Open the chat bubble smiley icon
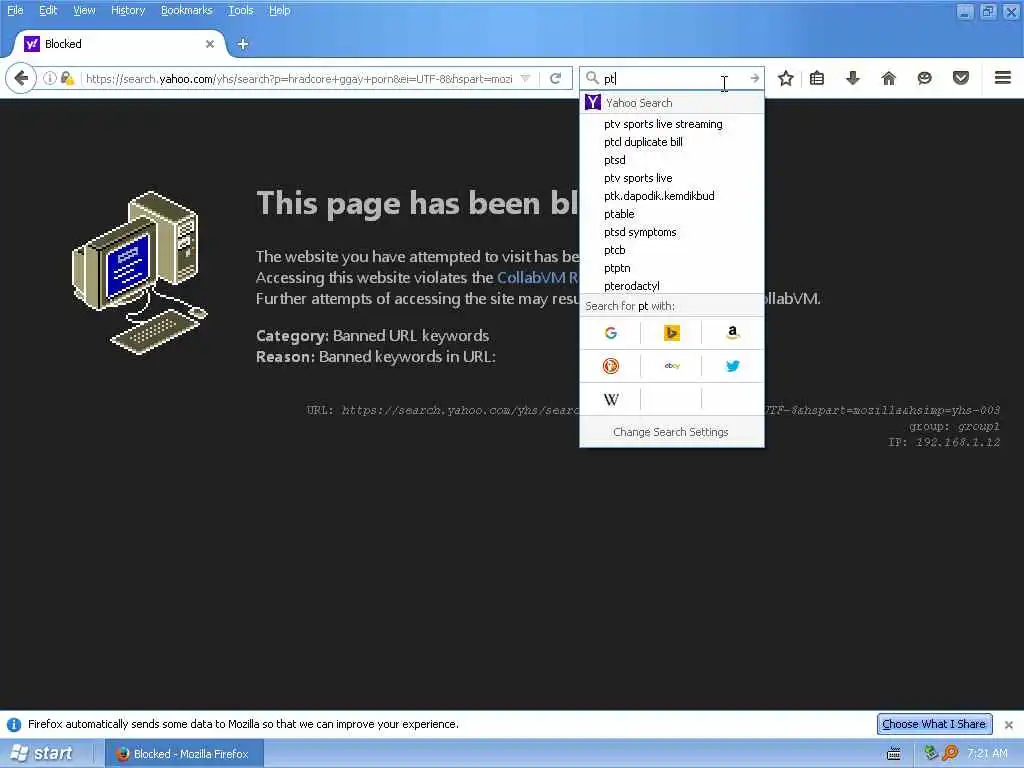 pyautogui.click(x=924, y=78)
